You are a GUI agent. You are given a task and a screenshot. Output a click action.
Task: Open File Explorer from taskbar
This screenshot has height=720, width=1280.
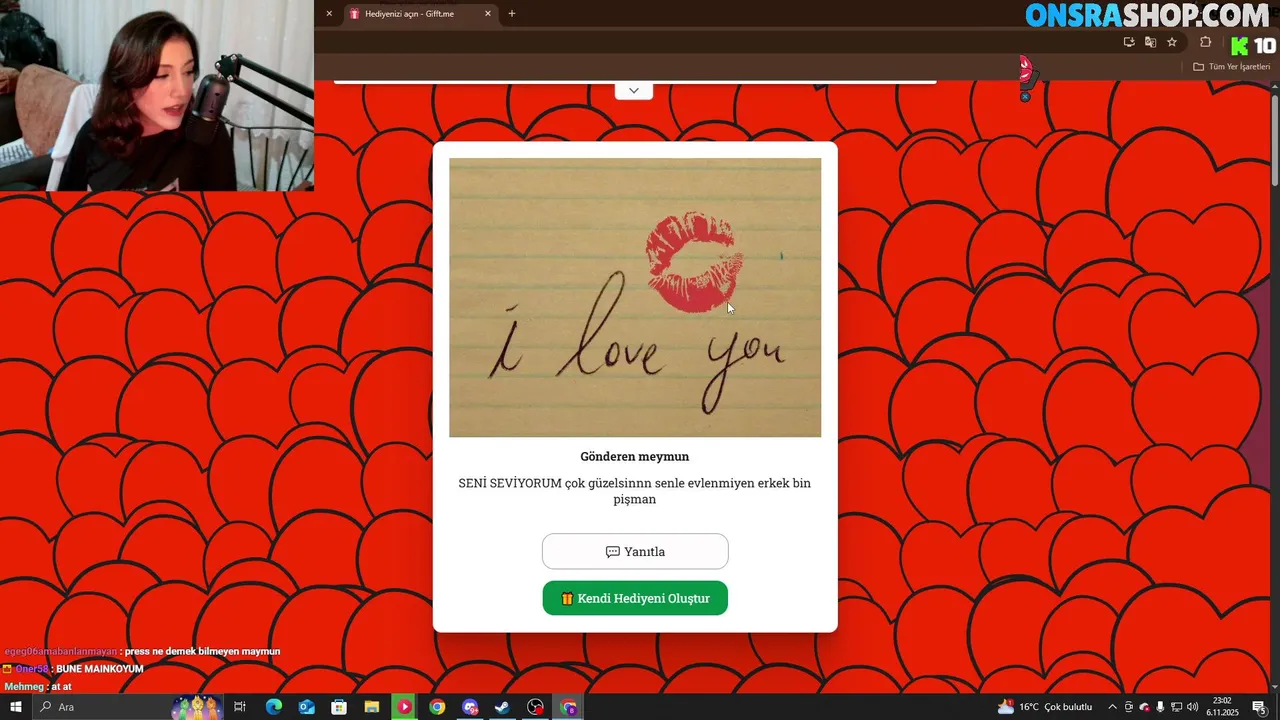coord(372,707)
